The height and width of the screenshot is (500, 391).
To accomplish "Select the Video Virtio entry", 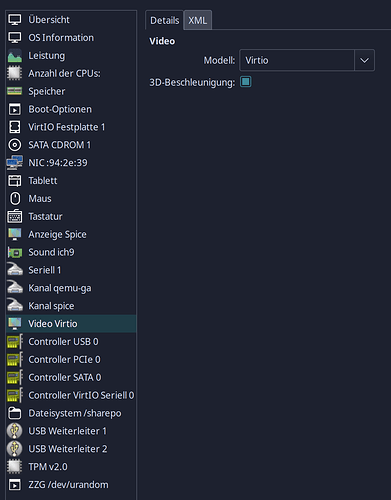I will [x=71, y=324].
